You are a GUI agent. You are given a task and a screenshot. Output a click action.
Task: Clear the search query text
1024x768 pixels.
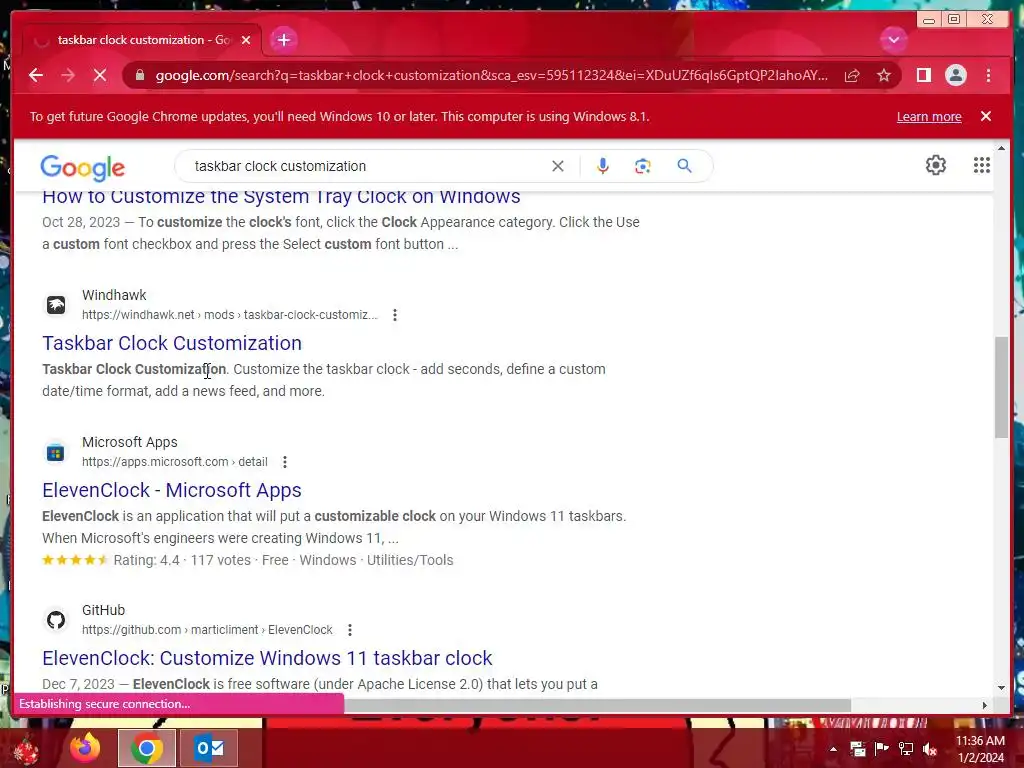tap(558, 166)
